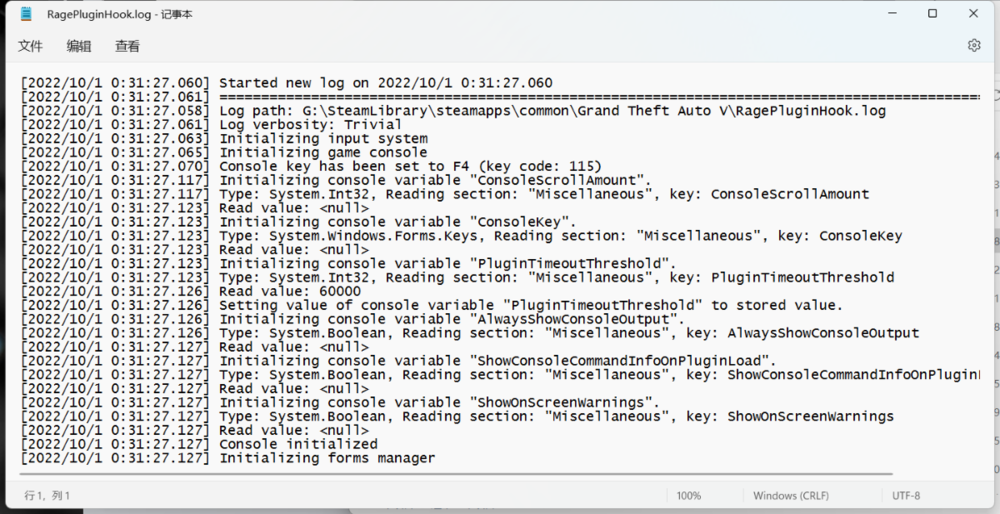Click the "Console initialized" log line
Viewport: 1000px width, 514px height.
[x=298, y=444]
